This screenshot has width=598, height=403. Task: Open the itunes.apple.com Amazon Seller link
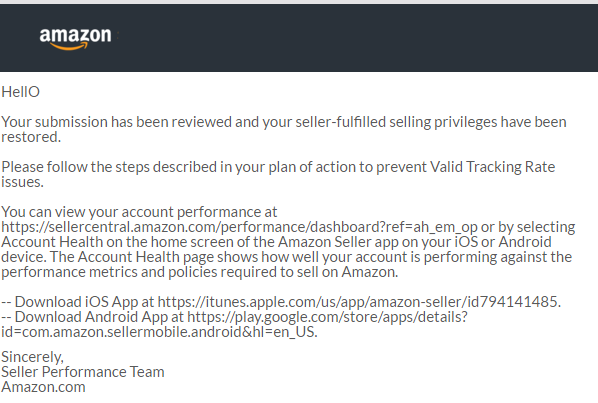[358, 302]
